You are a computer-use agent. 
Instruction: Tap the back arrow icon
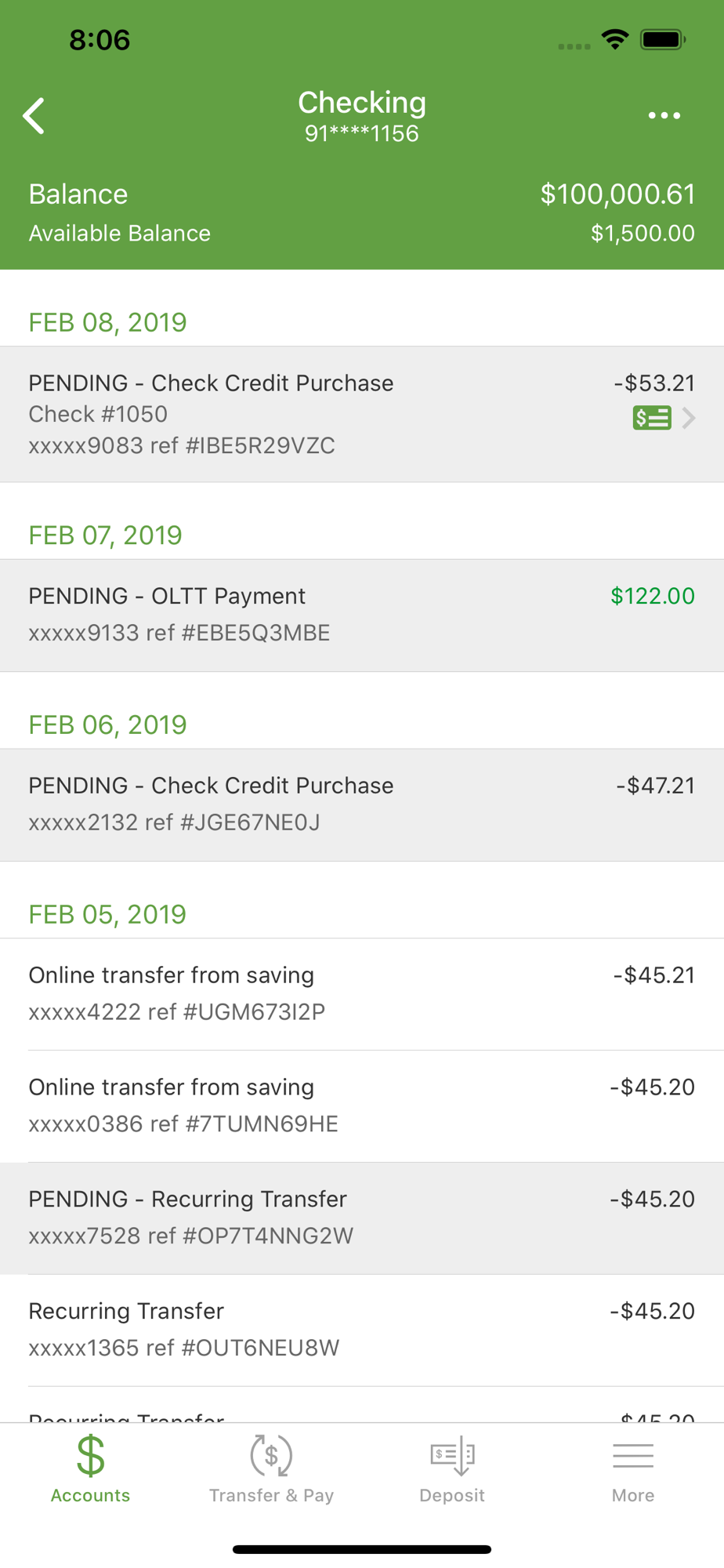coord(34,116)
